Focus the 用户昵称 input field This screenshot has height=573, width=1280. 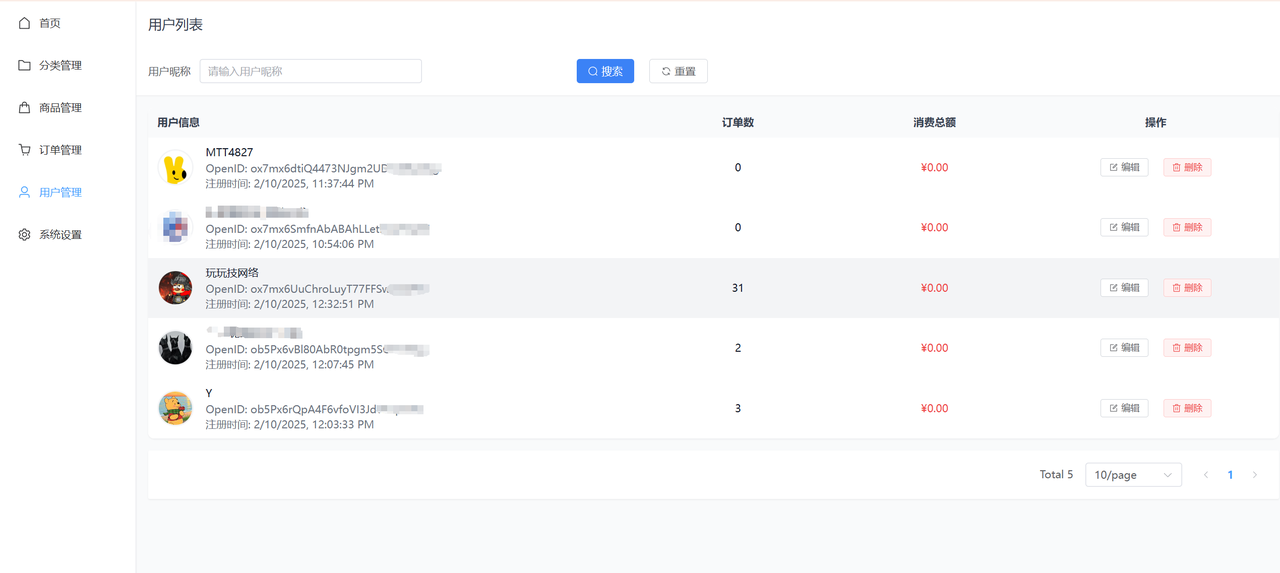coord(310,71)
